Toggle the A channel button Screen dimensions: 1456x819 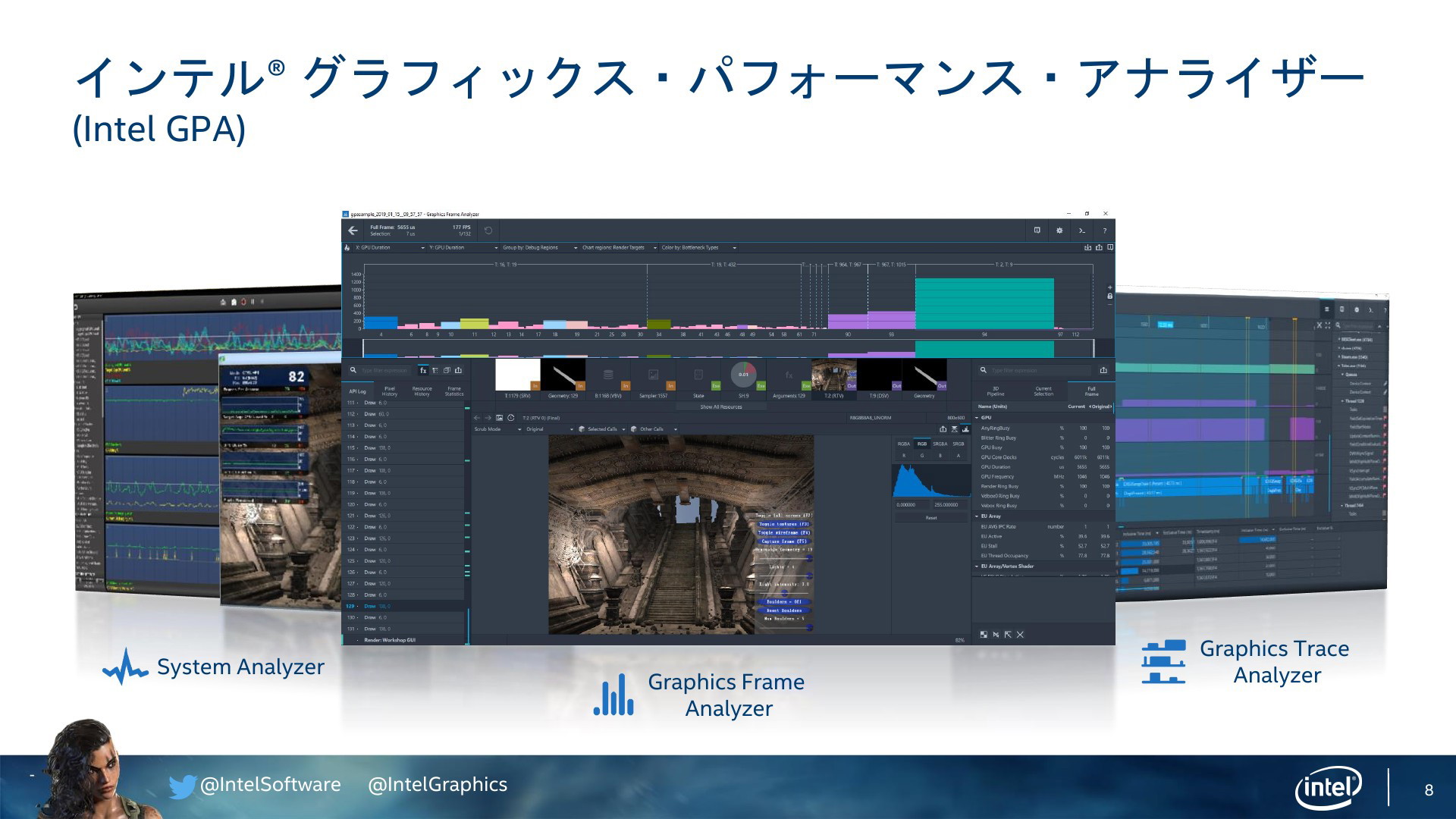pos(959,456)
